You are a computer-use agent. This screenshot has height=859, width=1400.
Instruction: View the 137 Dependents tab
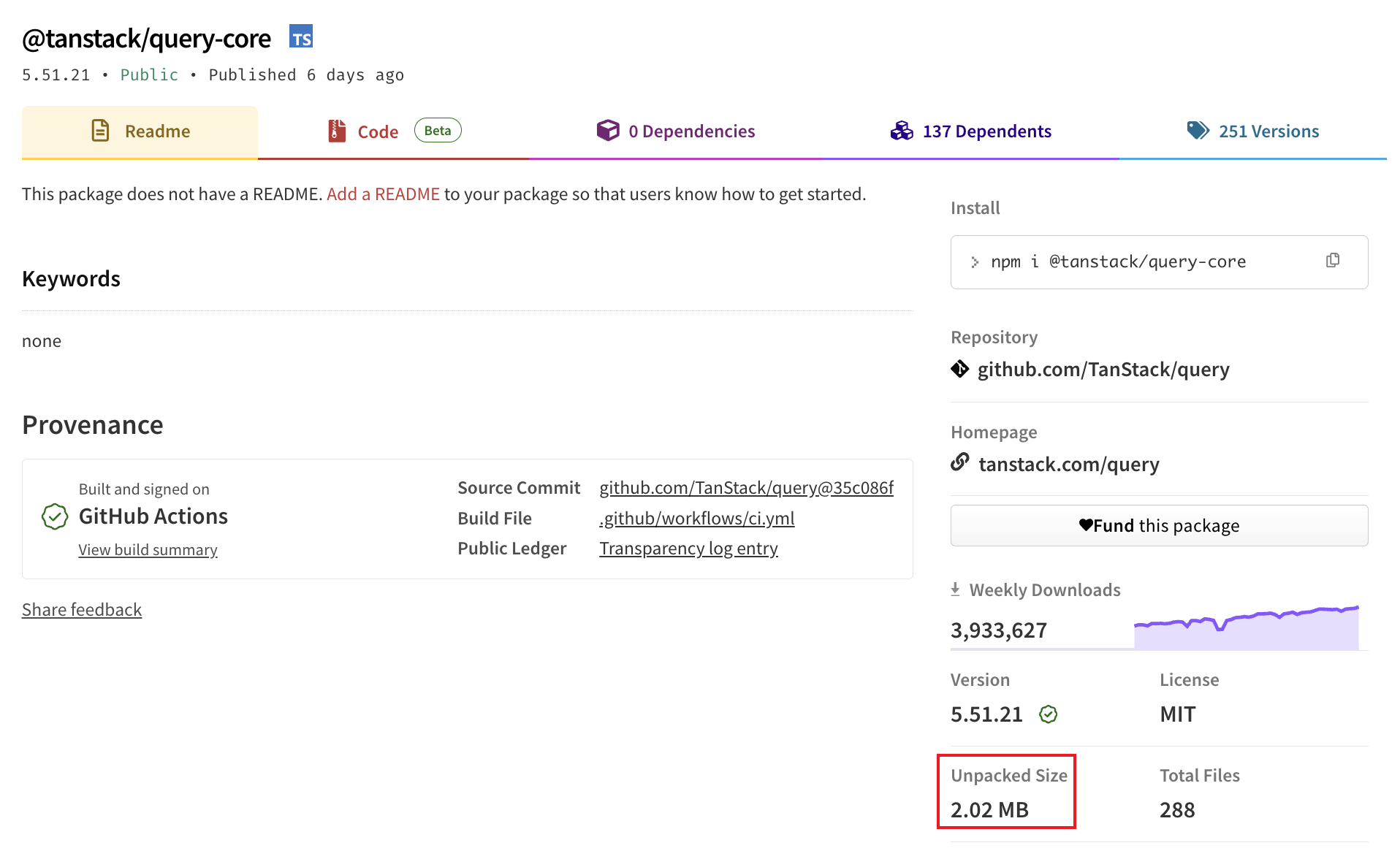970,131
